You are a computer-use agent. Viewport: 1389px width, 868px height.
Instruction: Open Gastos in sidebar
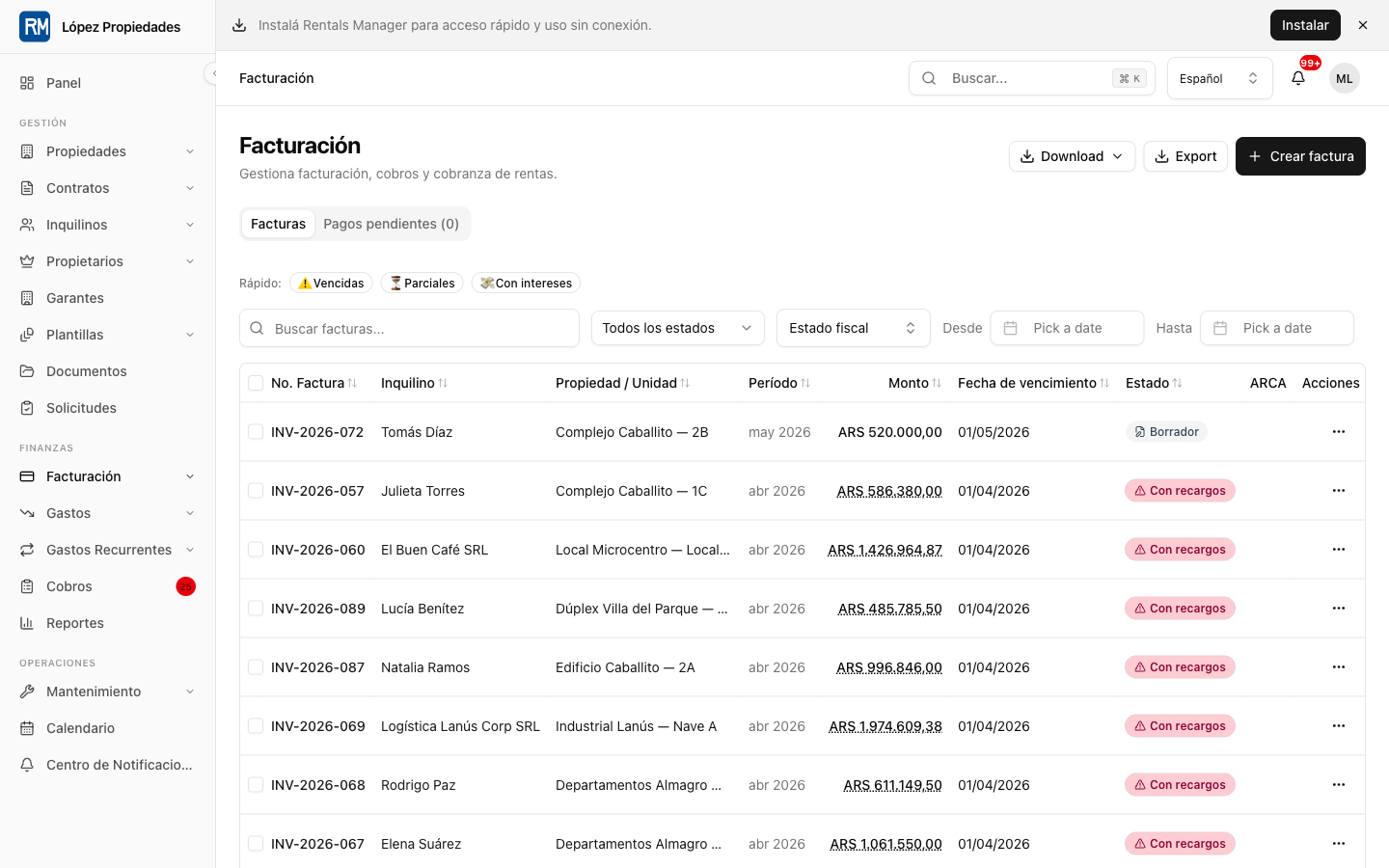(107, 513)
